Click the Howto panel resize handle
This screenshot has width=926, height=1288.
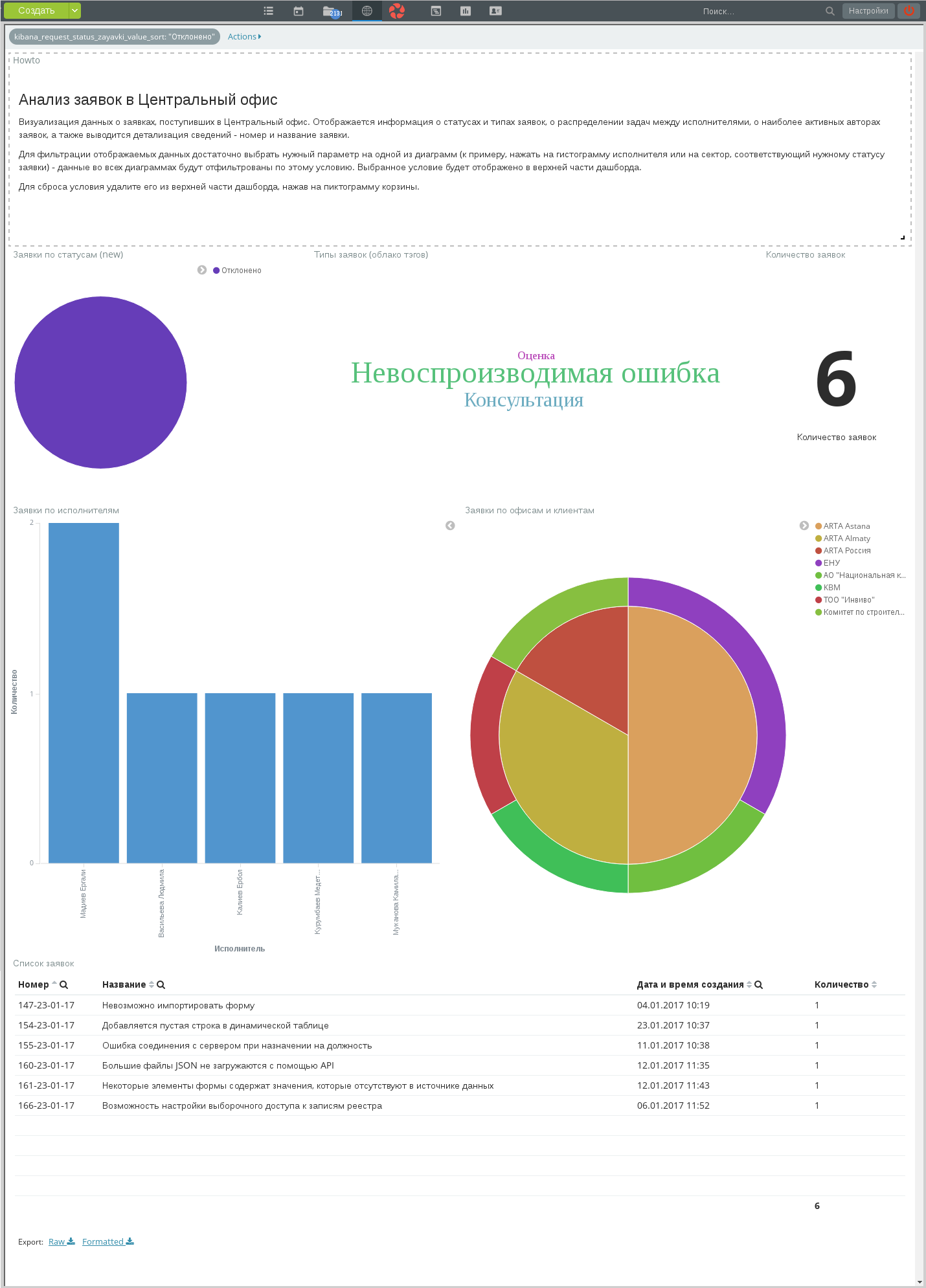click(903, 238)
